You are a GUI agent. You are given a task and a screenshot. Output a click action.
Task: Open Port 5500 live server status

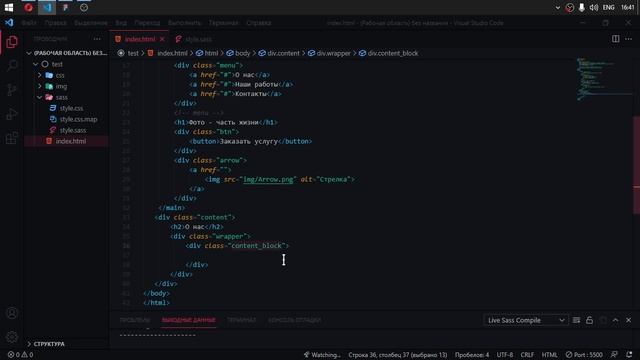point(584,355)
